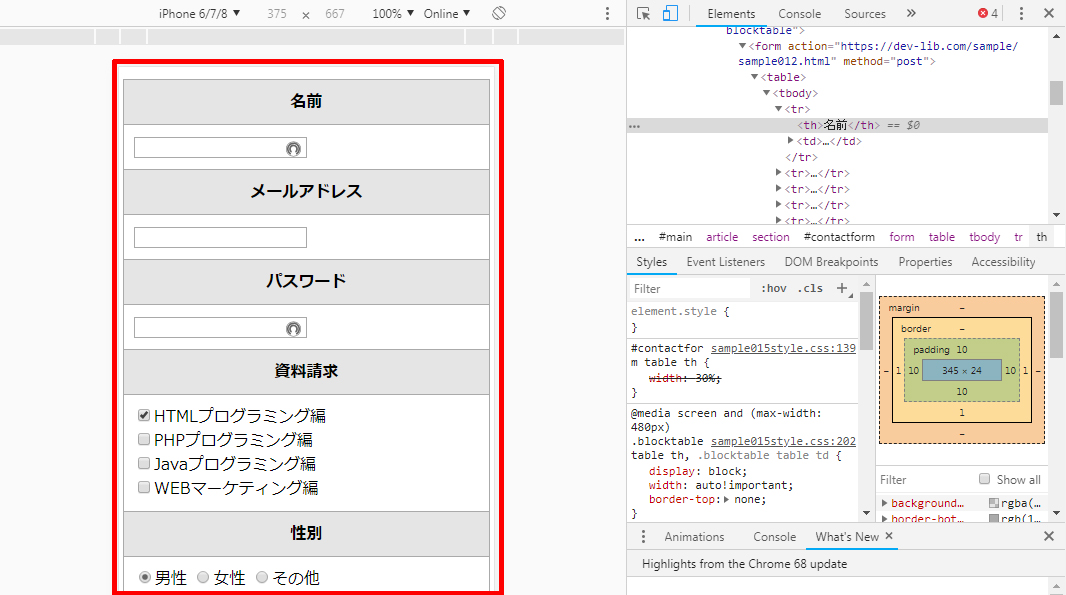This screenshot has height=595, width=1066.
Task: Close the What's New drawer tab
Action: click(x=889, y=537)
